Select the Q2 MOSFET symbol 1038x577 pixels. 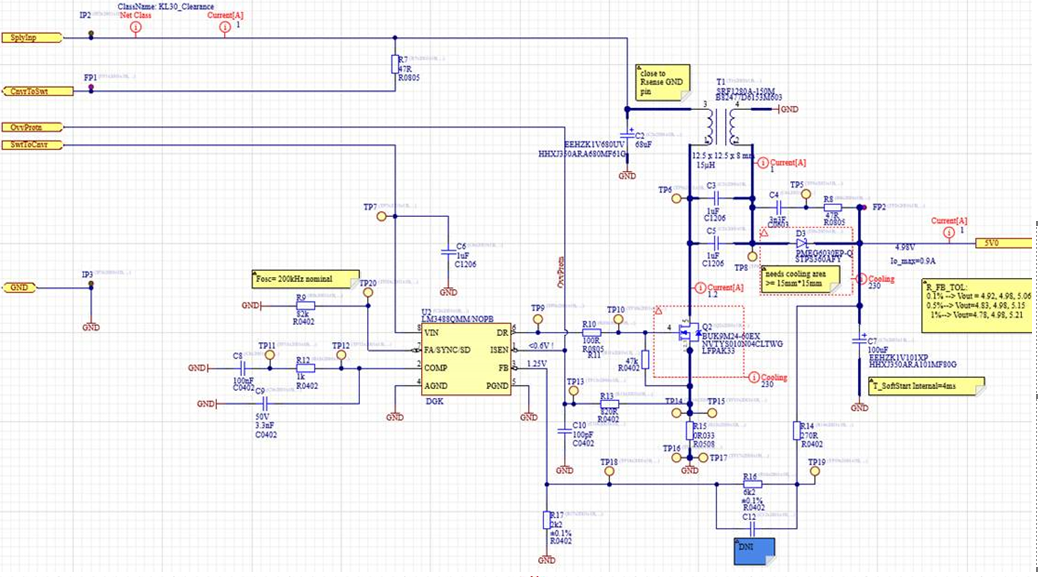(x=690, y=332)
